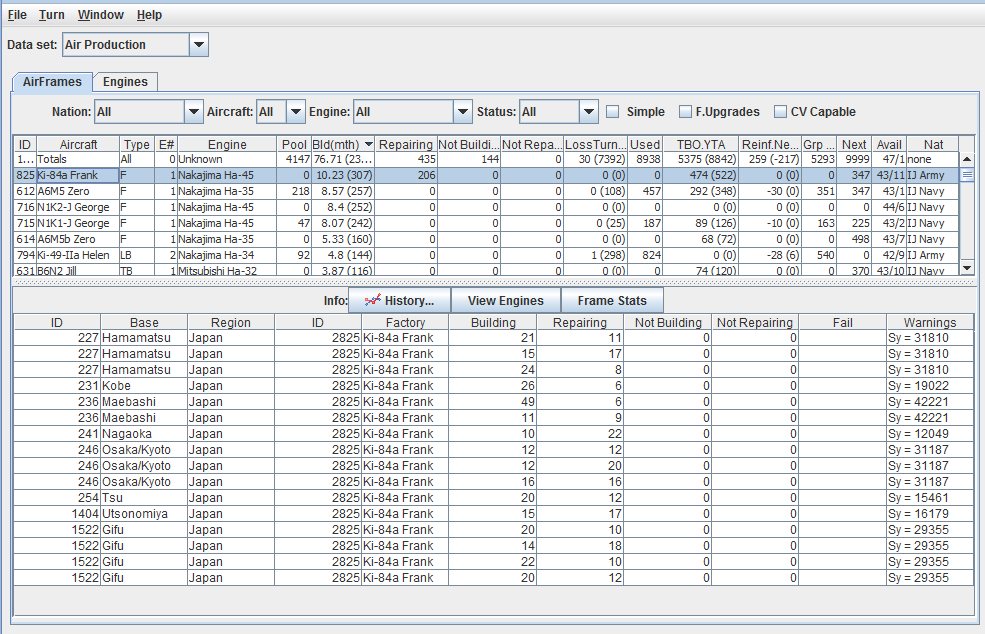Click the Kobe base cell
Screen dimensions: 985x634
(144, 386)
